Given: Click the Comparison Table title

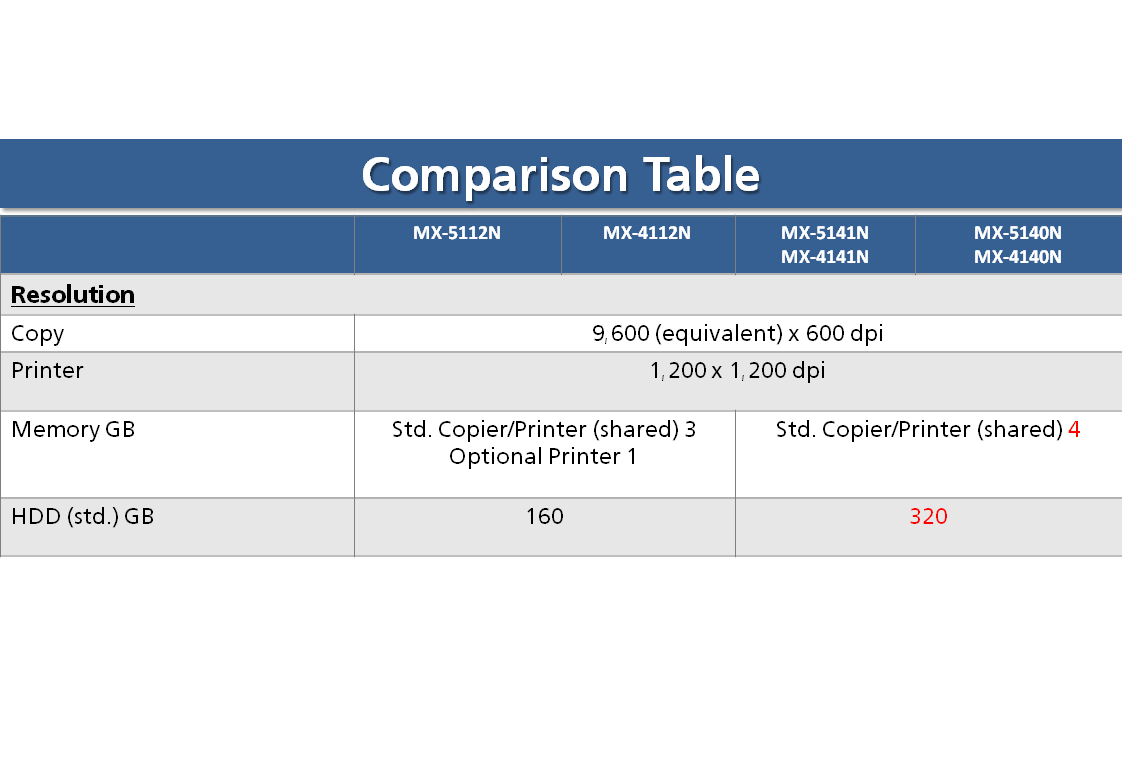Looking at the screenshot, I should (x=560, y=175).
